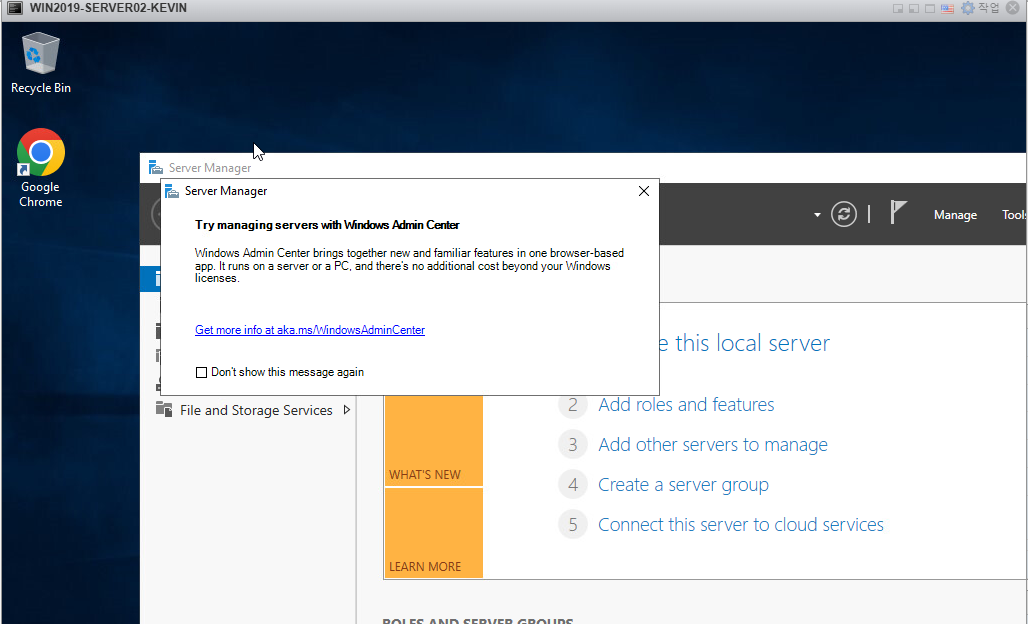Viewport: 1028px width, 624px height.
Task: Tick 'Don't show this message again' checkbox
Action: point(201,372)
